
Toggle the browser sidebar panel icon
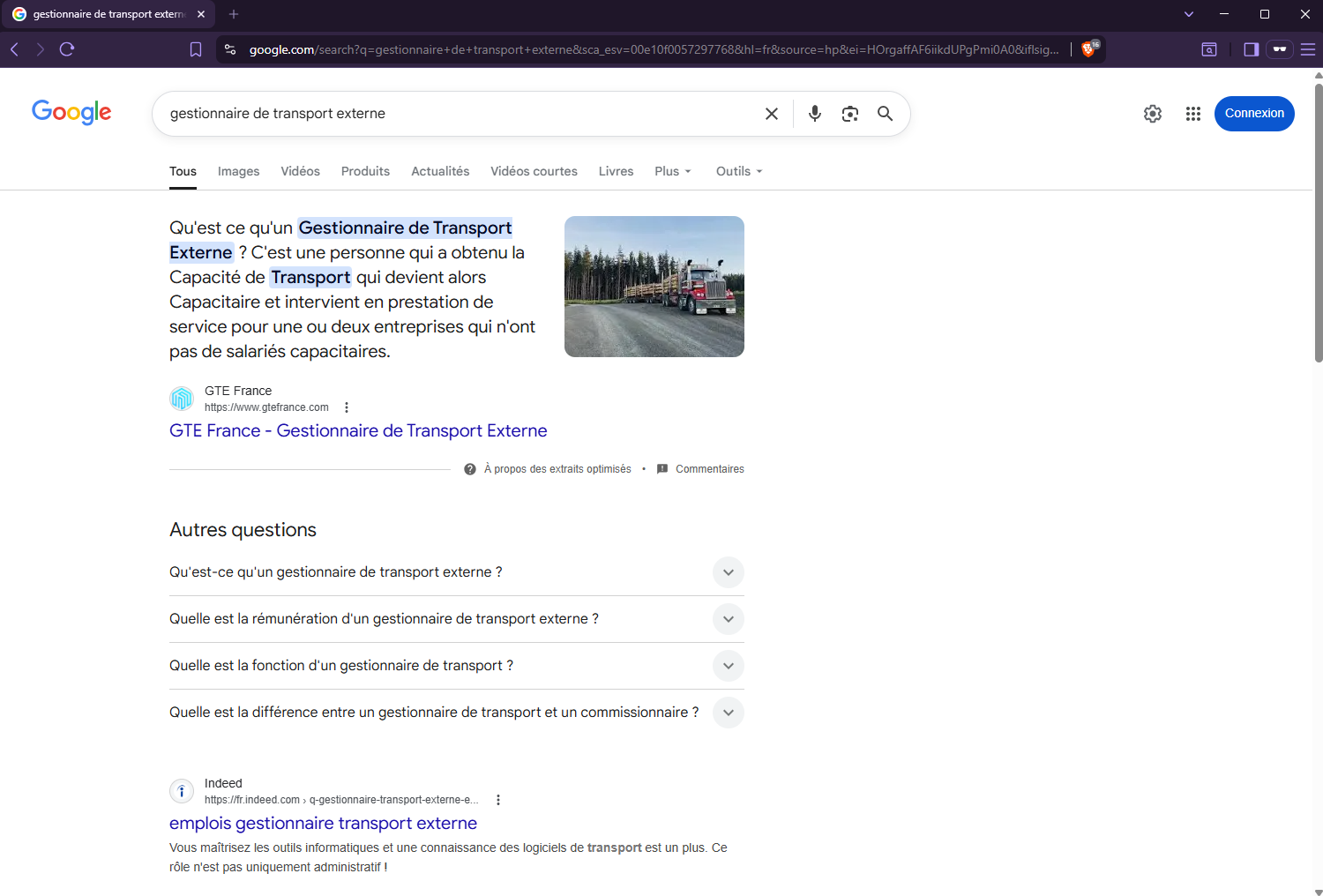[1251, 49]
